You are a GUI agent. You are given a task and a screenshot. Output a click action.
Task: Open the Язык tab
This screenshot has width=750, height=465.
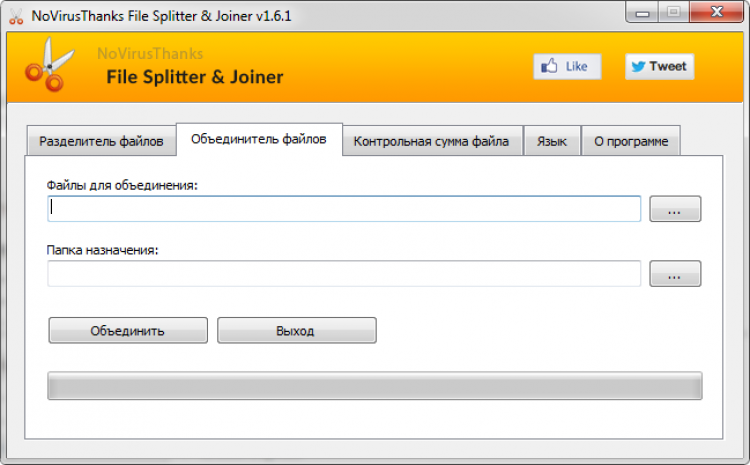[552, 141]
